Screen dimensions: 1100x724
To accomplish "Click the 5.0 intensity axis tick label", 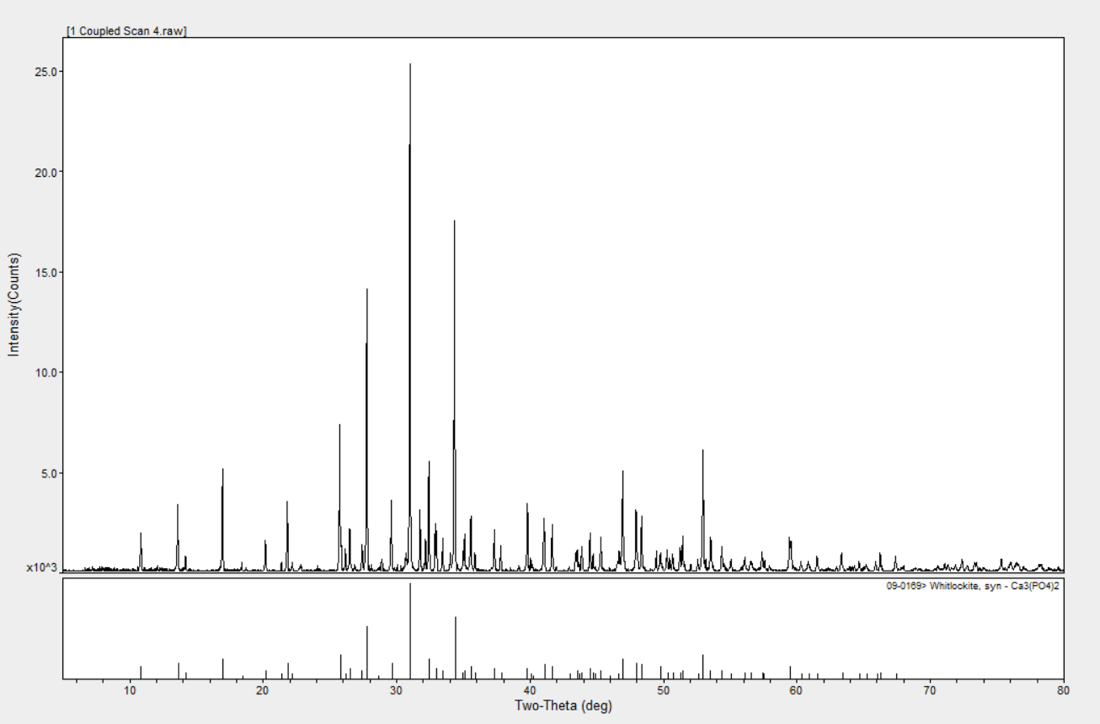I will tap(48, 473).
